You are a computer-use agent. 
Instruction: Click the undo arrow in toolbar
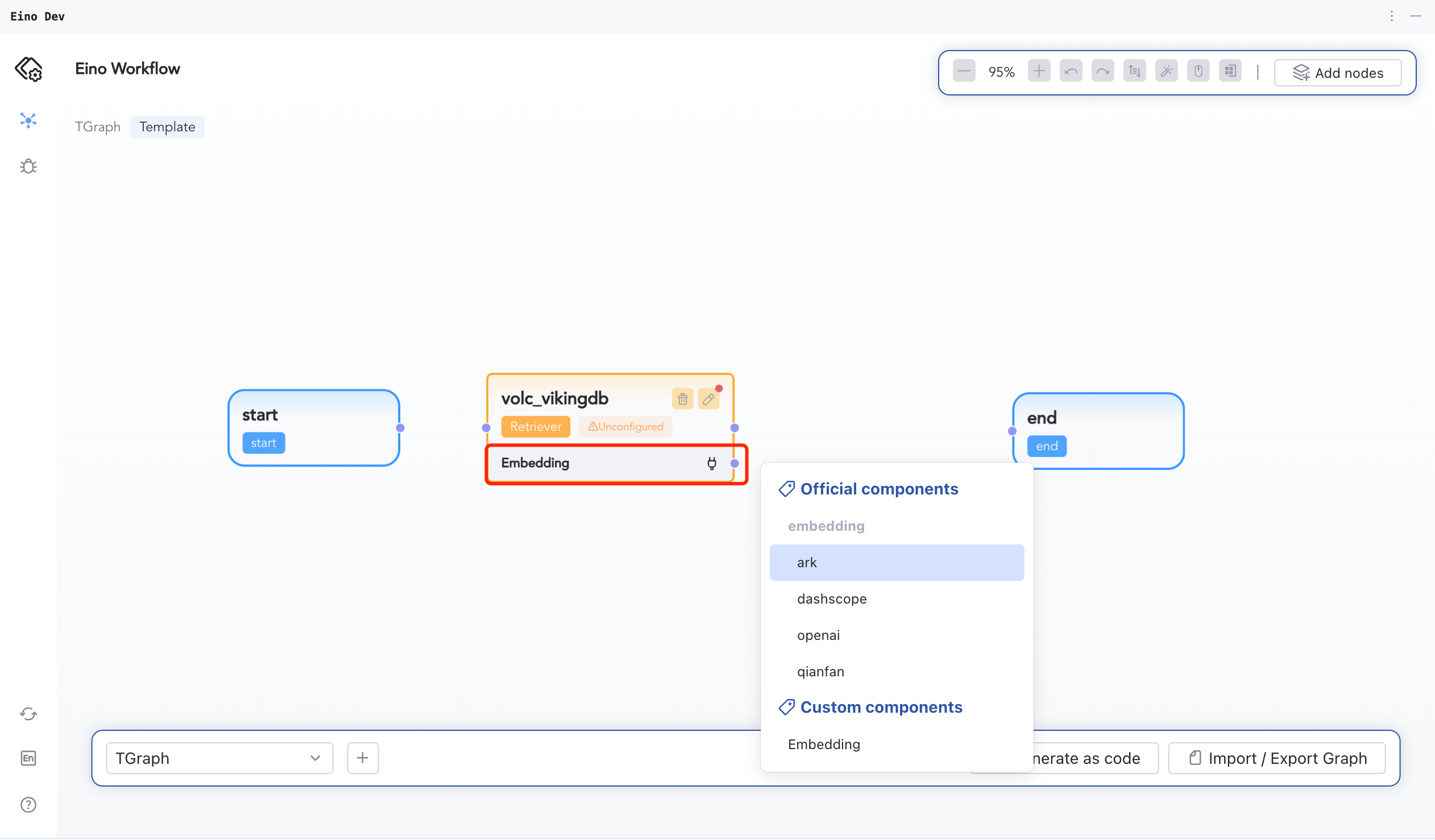[x=1071, y=72]
